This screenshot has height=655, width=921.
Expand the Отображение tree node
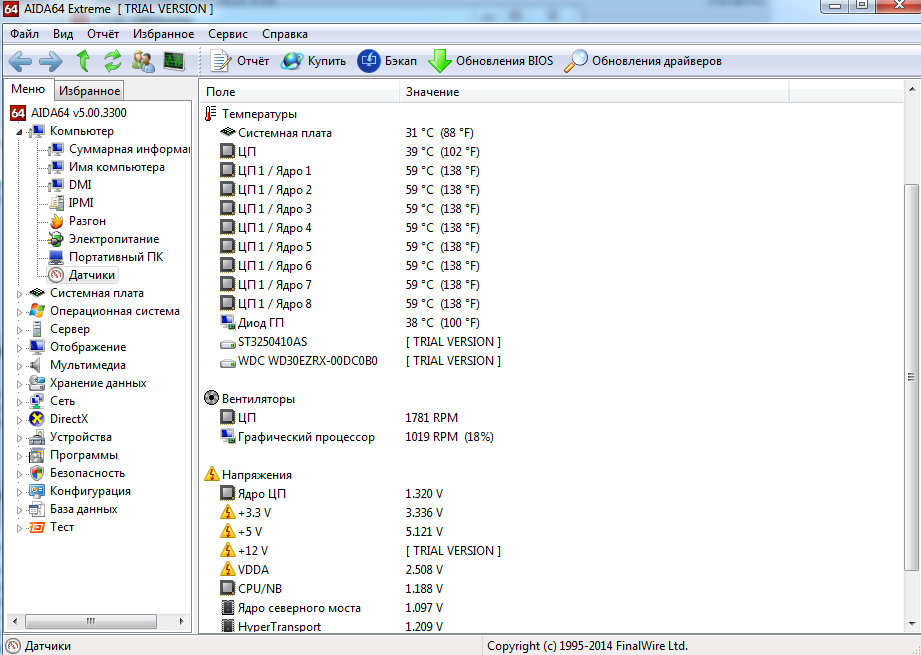(x=19, y=348)
